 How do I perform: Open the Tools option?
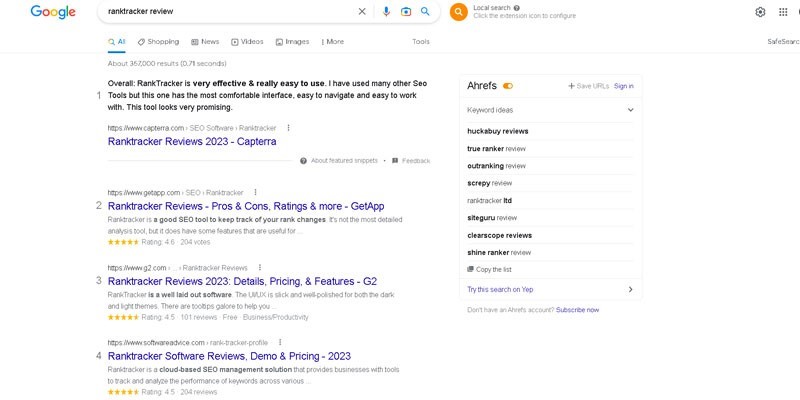pyautogui.click(x=421, y=42)
